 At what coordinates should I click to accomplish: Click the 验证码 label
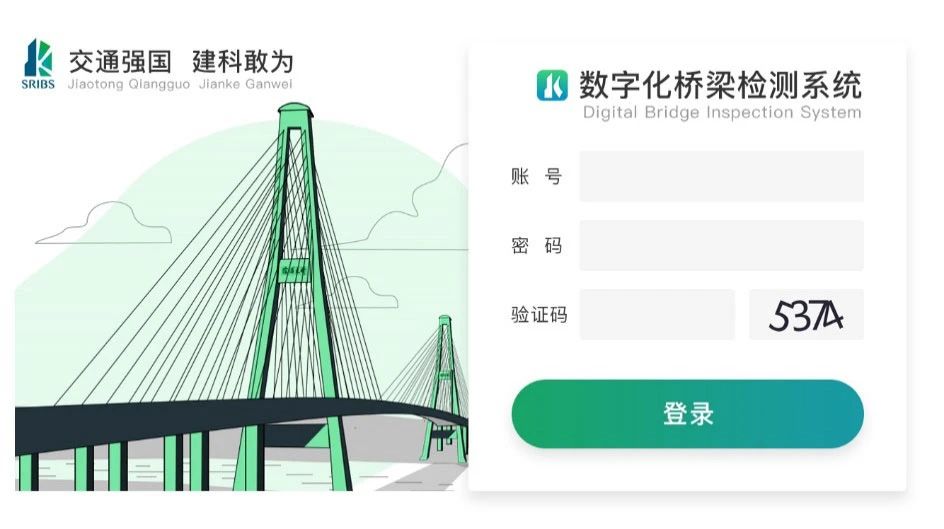point(539,315)
